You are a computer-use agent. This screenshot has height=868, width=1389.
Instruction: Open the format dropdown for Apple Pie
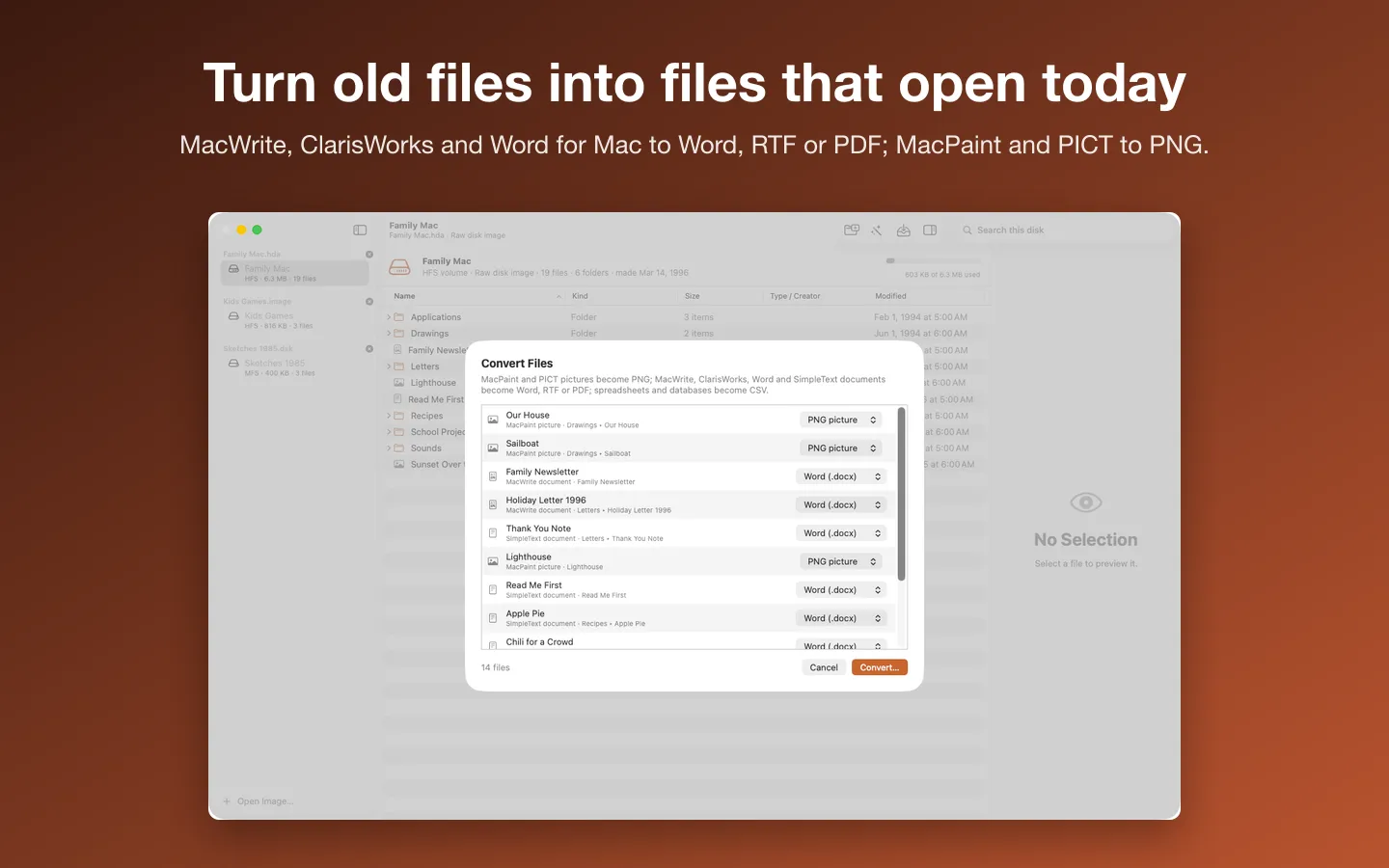[841, 618]
